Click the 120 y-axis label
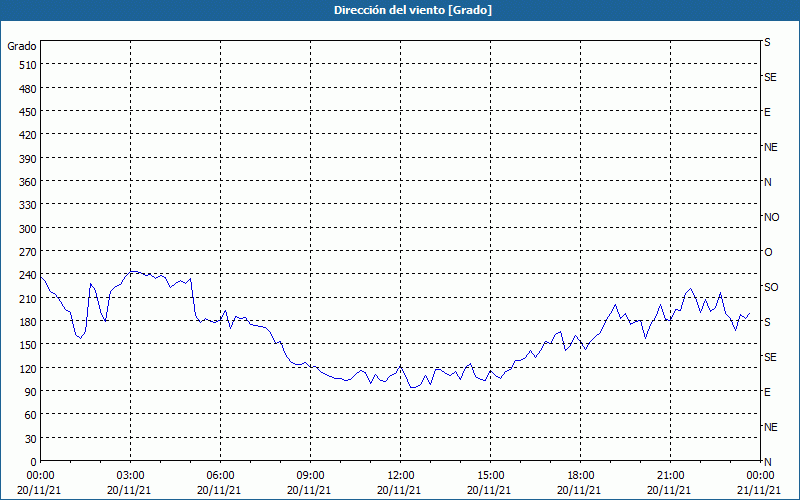The height and width of the screenshot is (500, 800). tap(28, 369)
